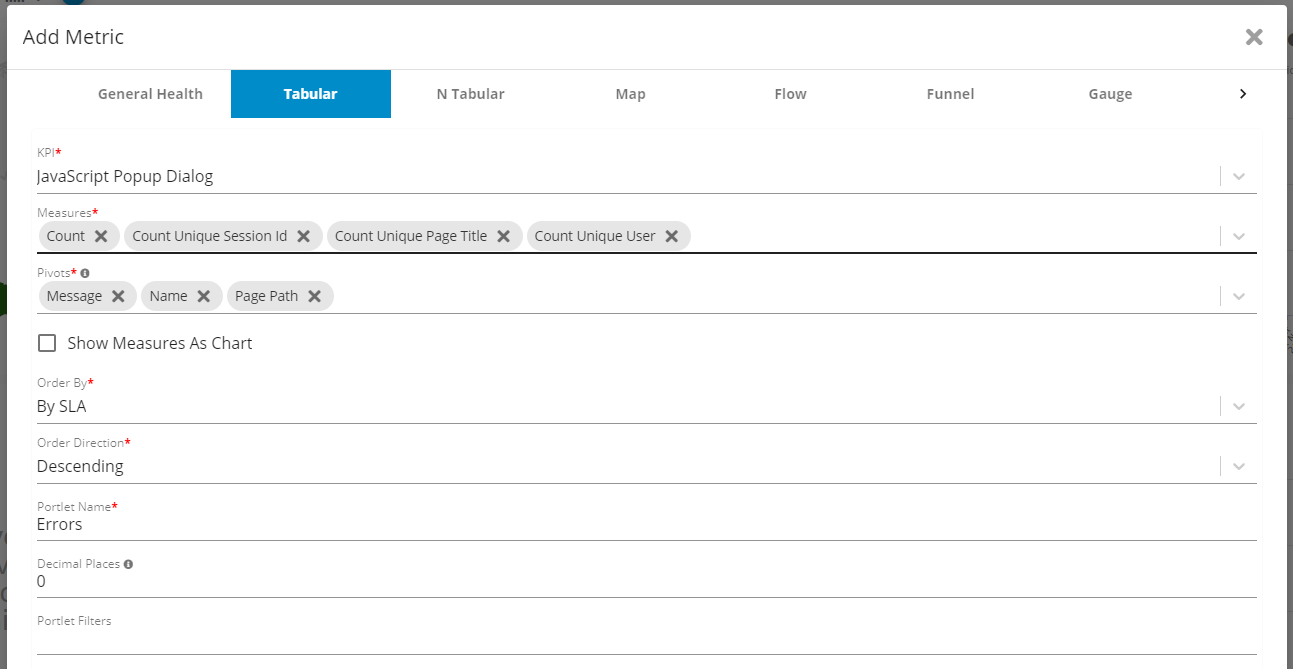1293x669 pixels.
Task: Click the Pivots info icon
Action: pyautogui.click(x=85, y=273)
